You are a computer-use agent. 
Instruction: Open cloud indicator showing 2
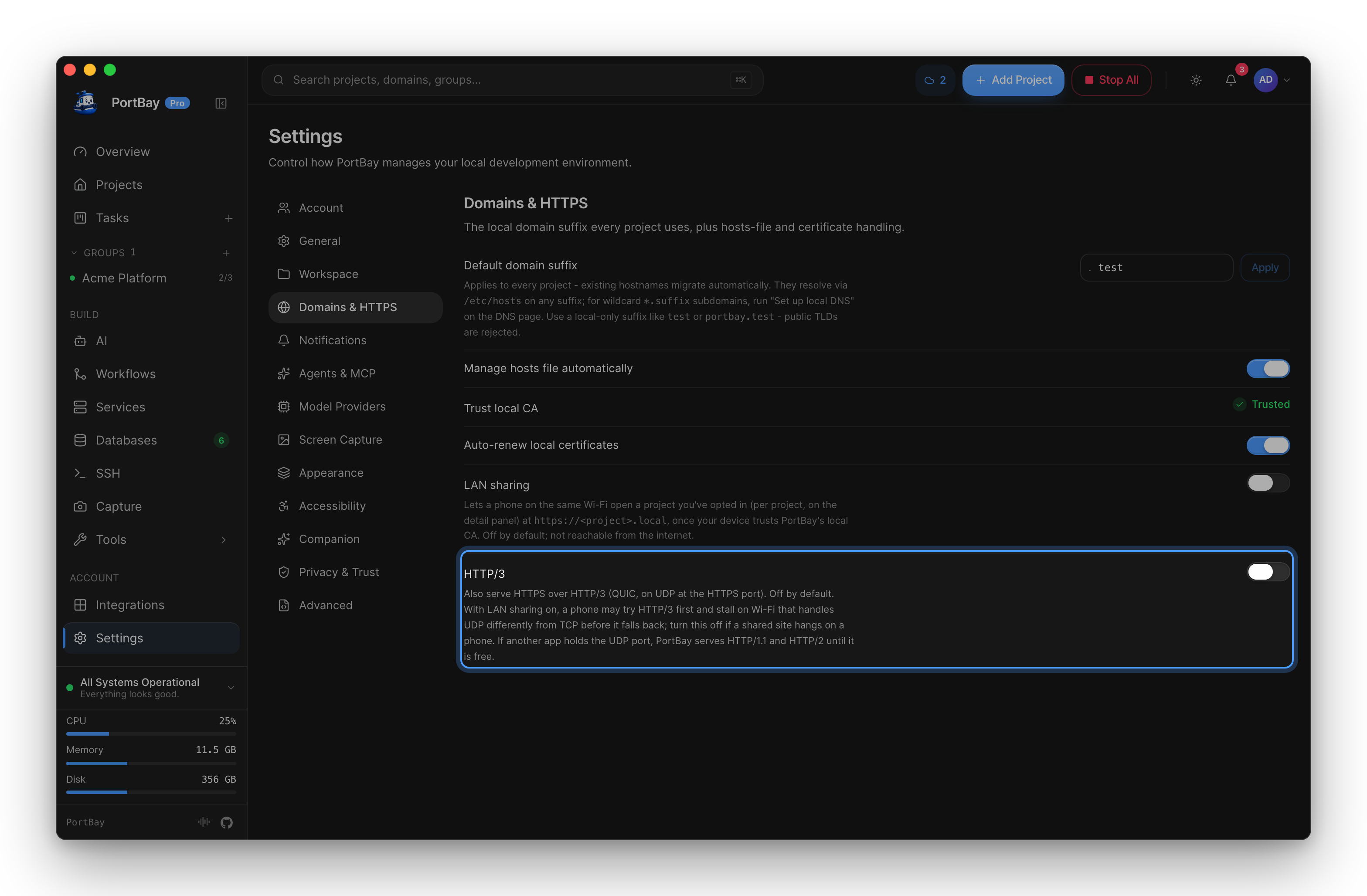tap(935, 81)
